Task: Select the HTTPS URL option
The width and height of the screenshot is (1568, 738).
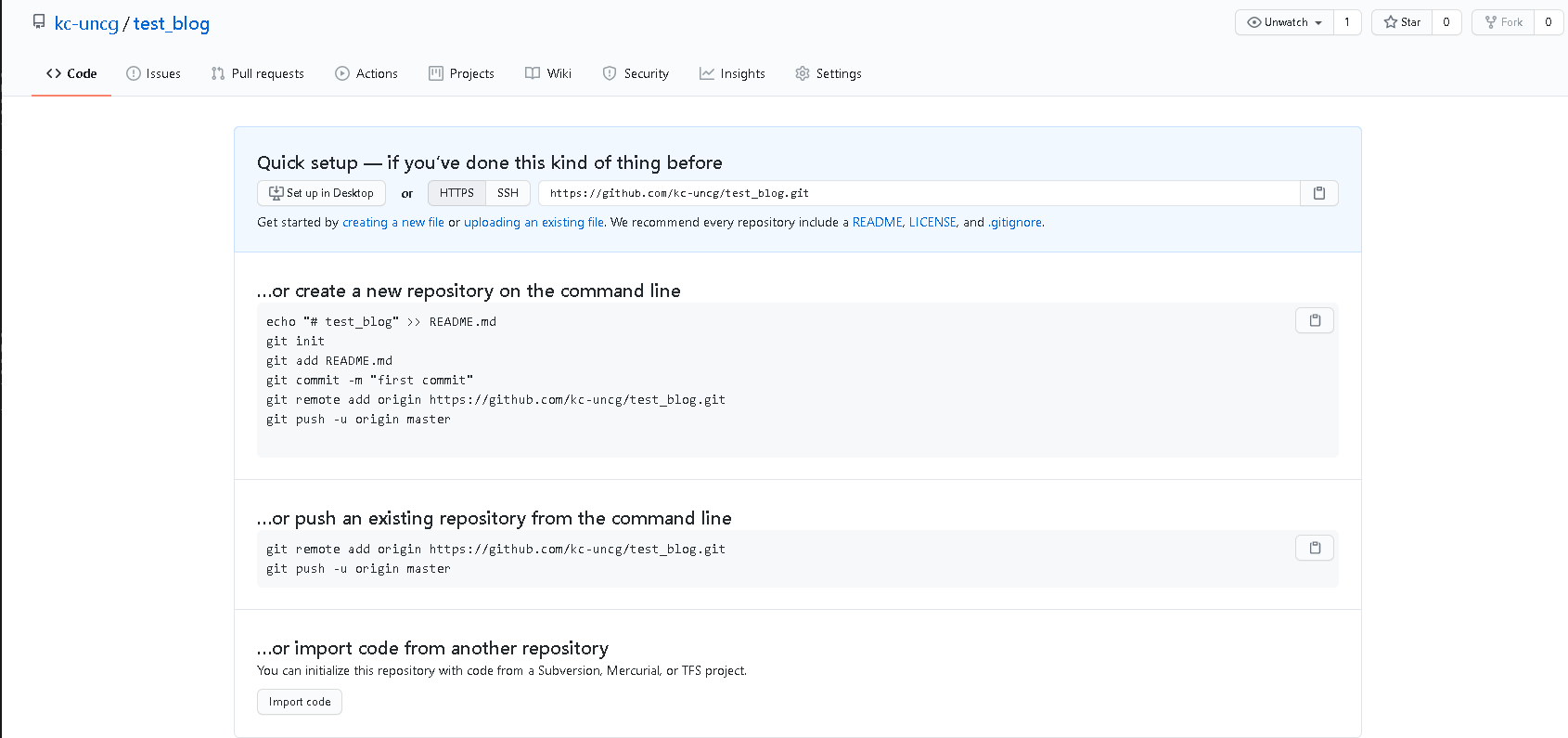Action: [456, 193]
